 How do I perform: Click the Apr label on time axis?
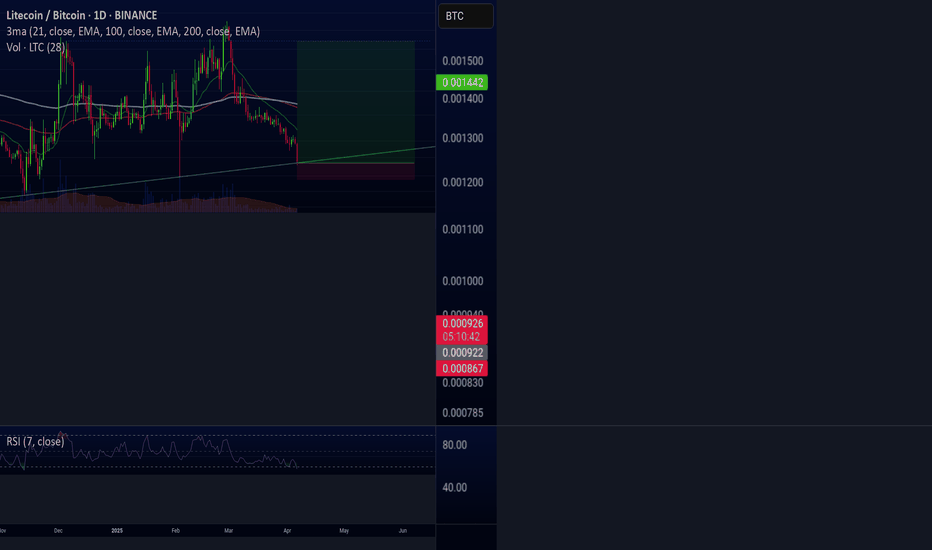click(x=287, y=530)
